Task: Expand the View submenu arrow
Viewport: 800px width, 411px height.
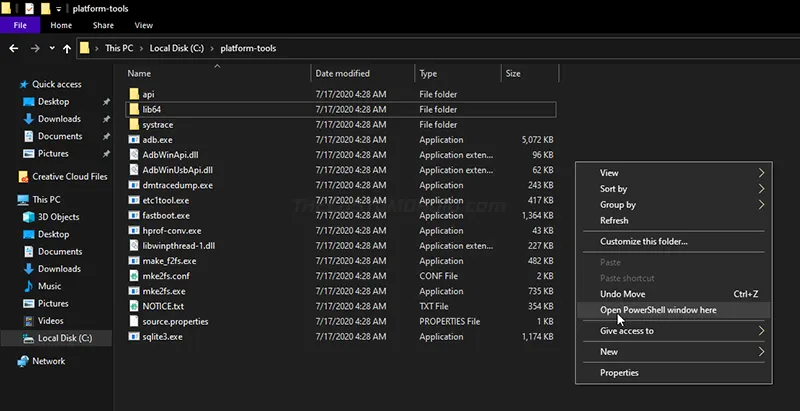Action: coord(761,173)
